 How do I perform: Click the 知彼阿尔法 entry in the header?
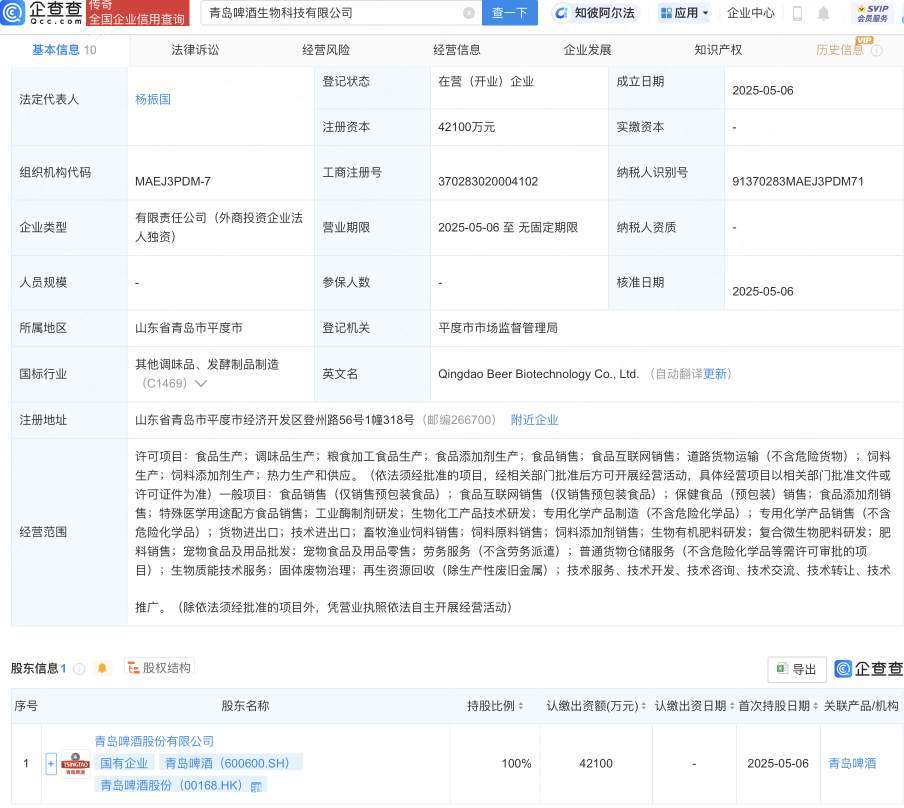(x=594, y=13)
